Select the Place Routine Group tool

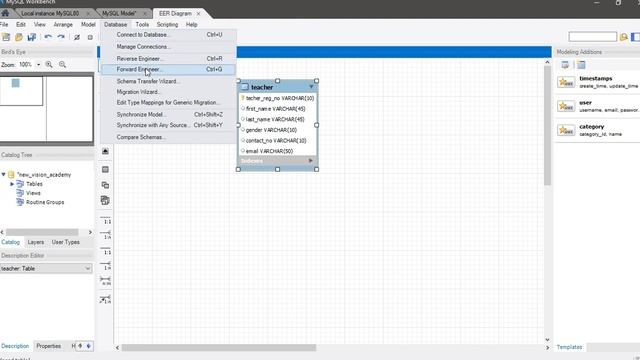coord(105,200)
